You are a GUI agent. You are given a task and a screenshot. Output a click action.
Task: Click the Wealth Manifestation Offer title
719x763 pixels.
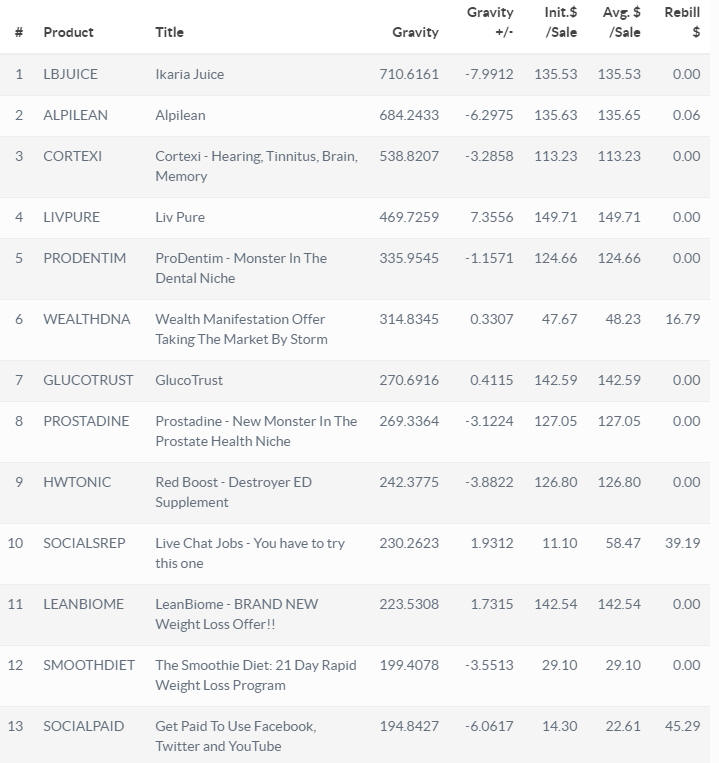tap(241, 329)
